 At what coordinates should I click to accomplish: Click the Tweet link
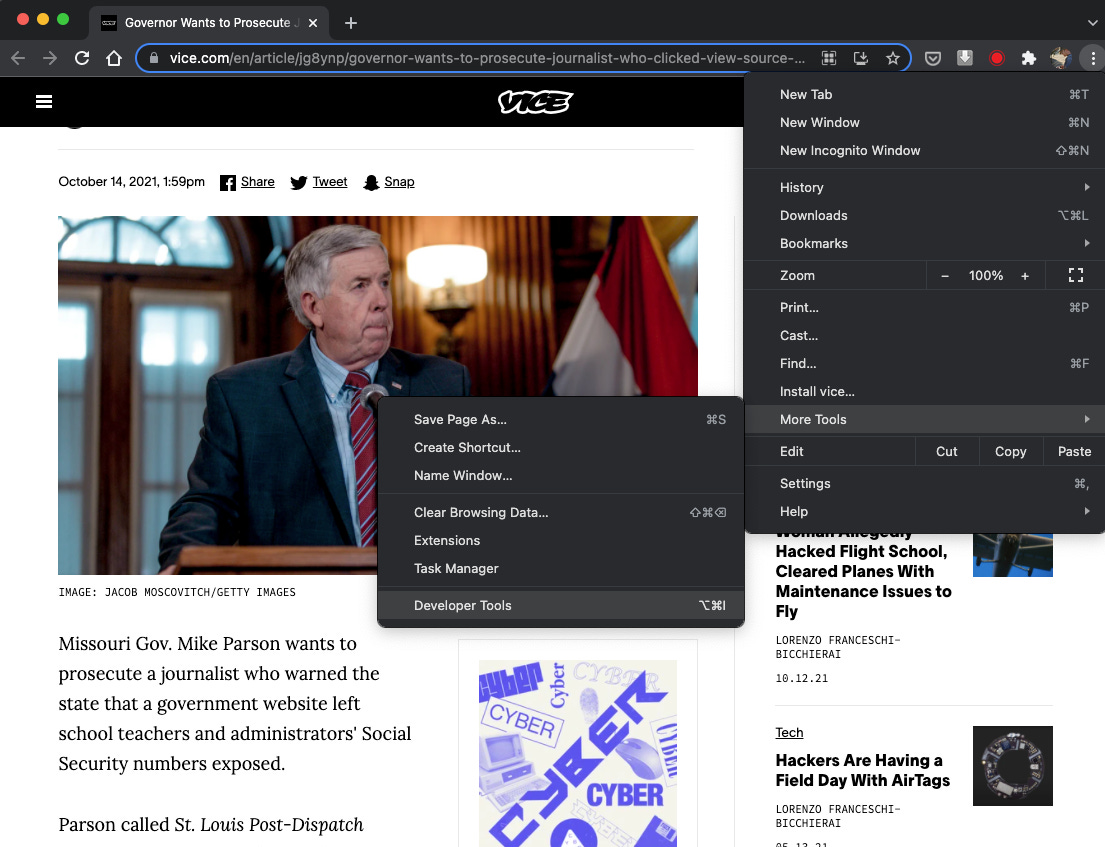[330, 182]
